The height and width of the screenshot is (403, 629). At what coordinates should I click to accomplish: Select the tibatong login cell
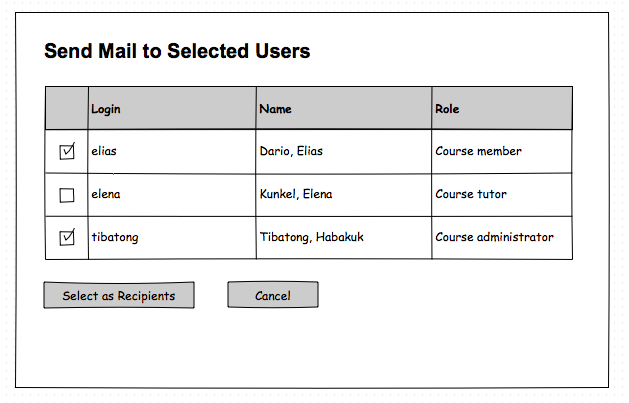pos(114,238)
